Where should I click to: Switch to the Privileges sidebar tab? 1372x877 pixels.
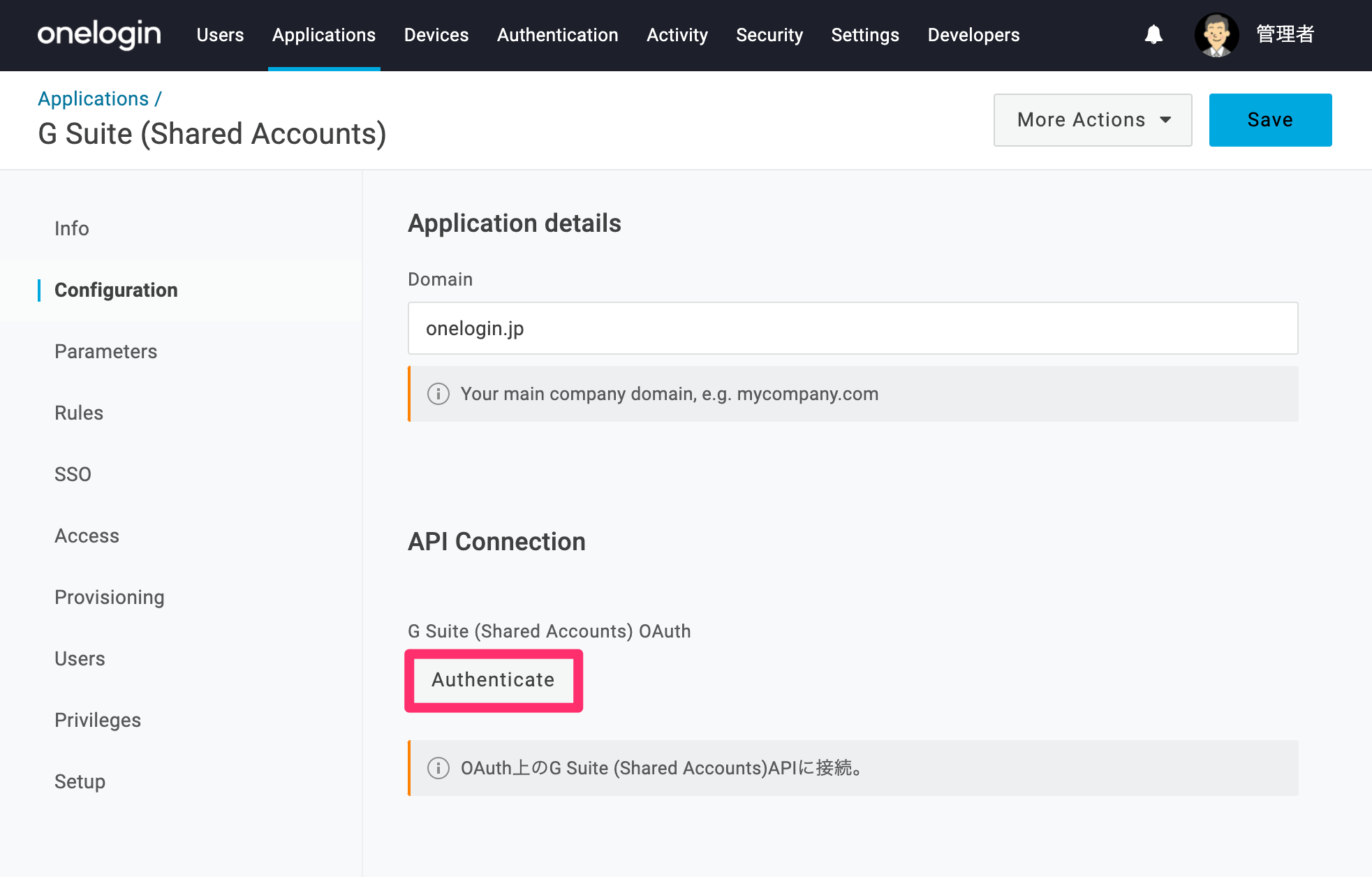tap(98, 720)
